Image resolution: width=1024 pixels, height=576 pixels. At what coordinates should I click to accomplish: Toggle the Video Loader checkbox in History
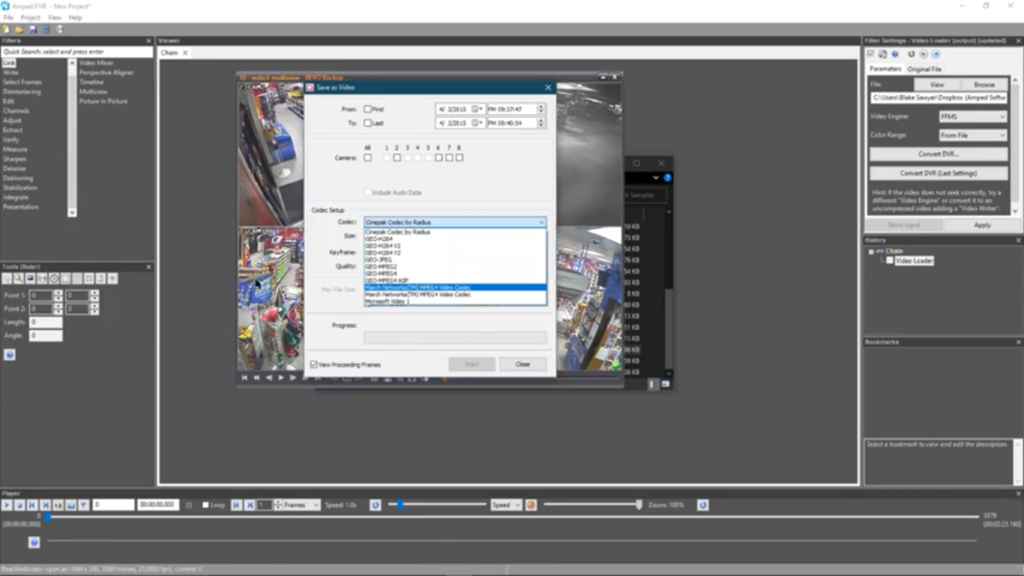click(889, 261)
